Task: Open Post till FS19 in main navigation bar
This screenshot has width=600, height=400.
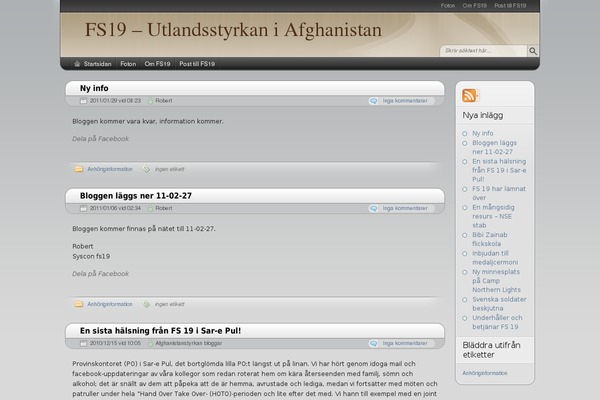Action: (x=197, y=64)
